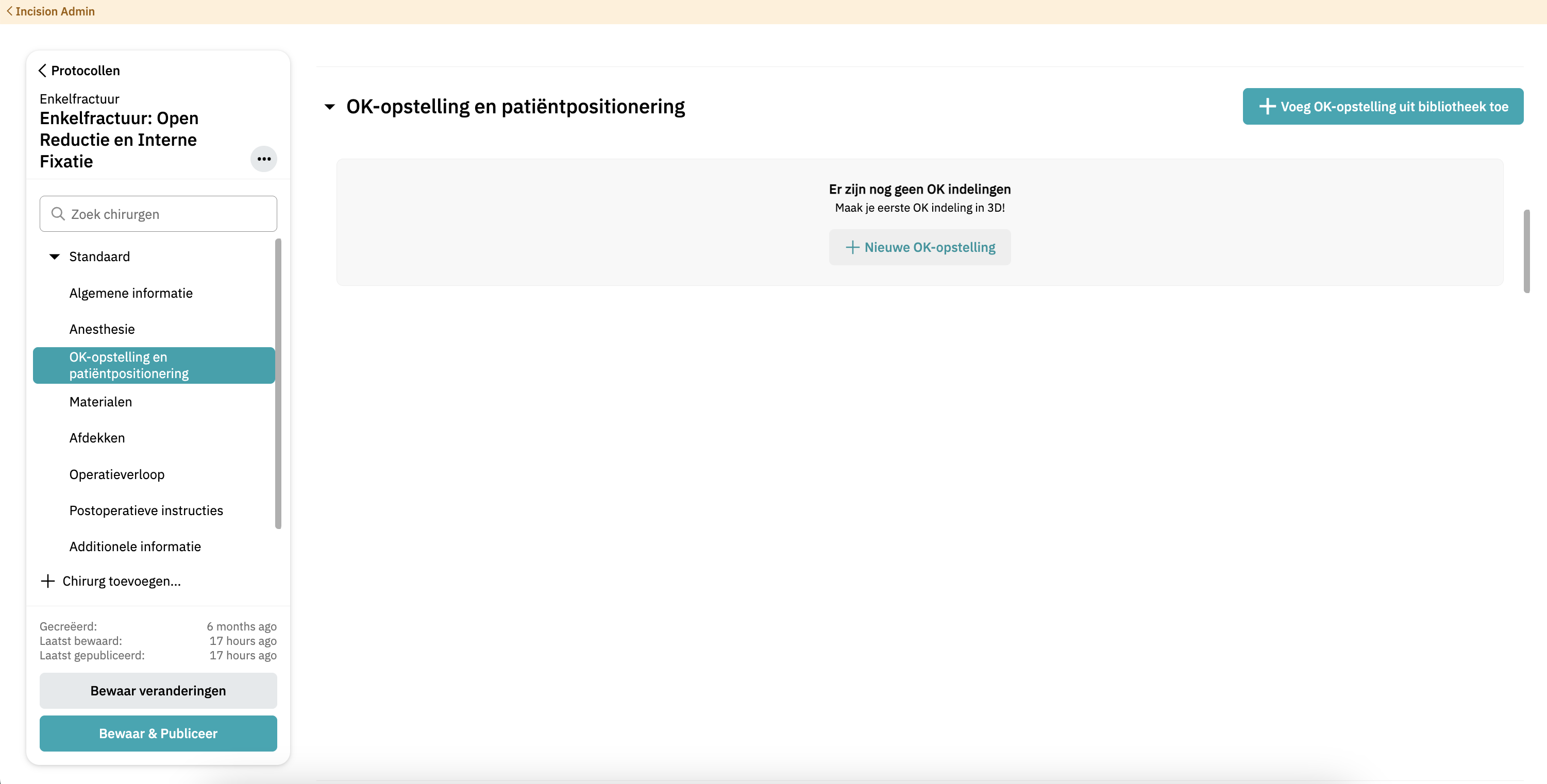
Task: Collapse the Standaard surgeon section
Action: coord(55,257)
